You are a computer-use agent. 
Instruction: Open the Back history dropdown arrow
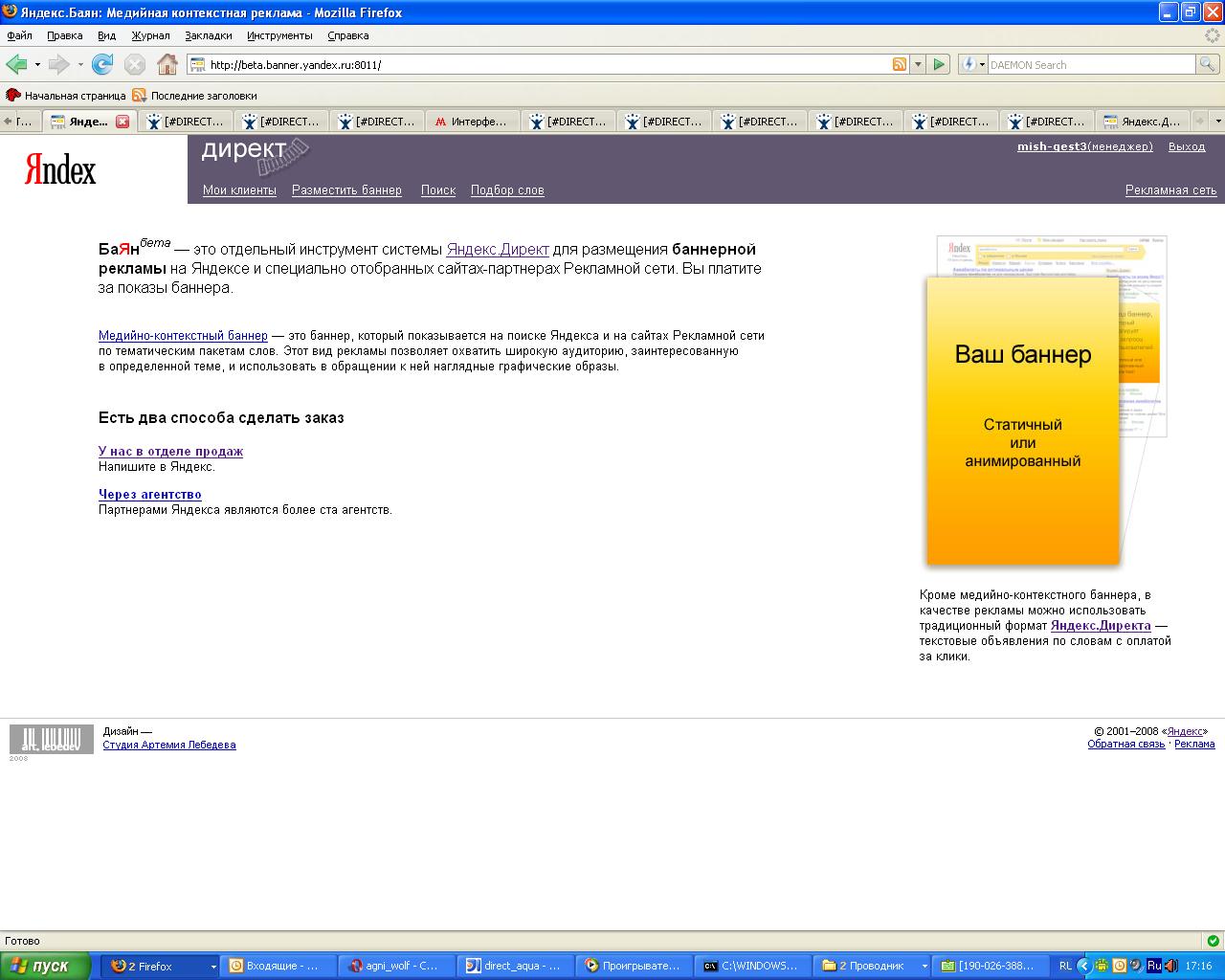[x=37, y=64]
